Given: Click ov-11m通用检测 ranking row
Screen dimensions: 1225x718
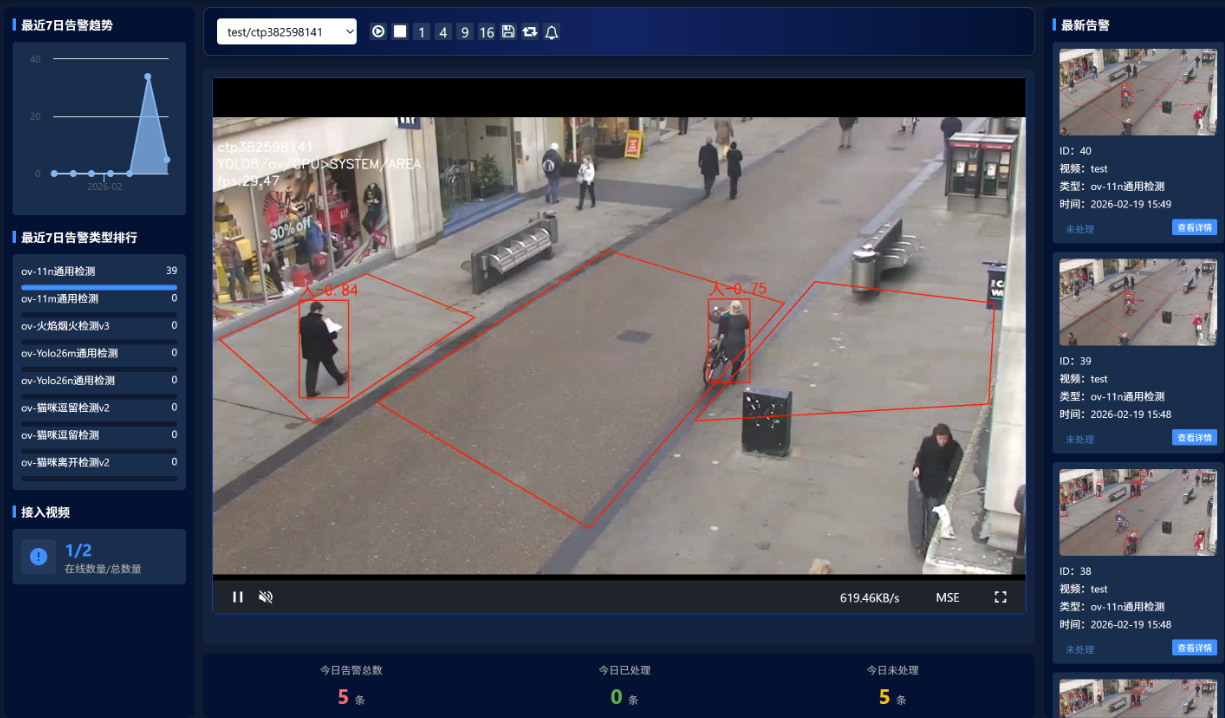Looking at the screenshot, I should tap(99, 303).
